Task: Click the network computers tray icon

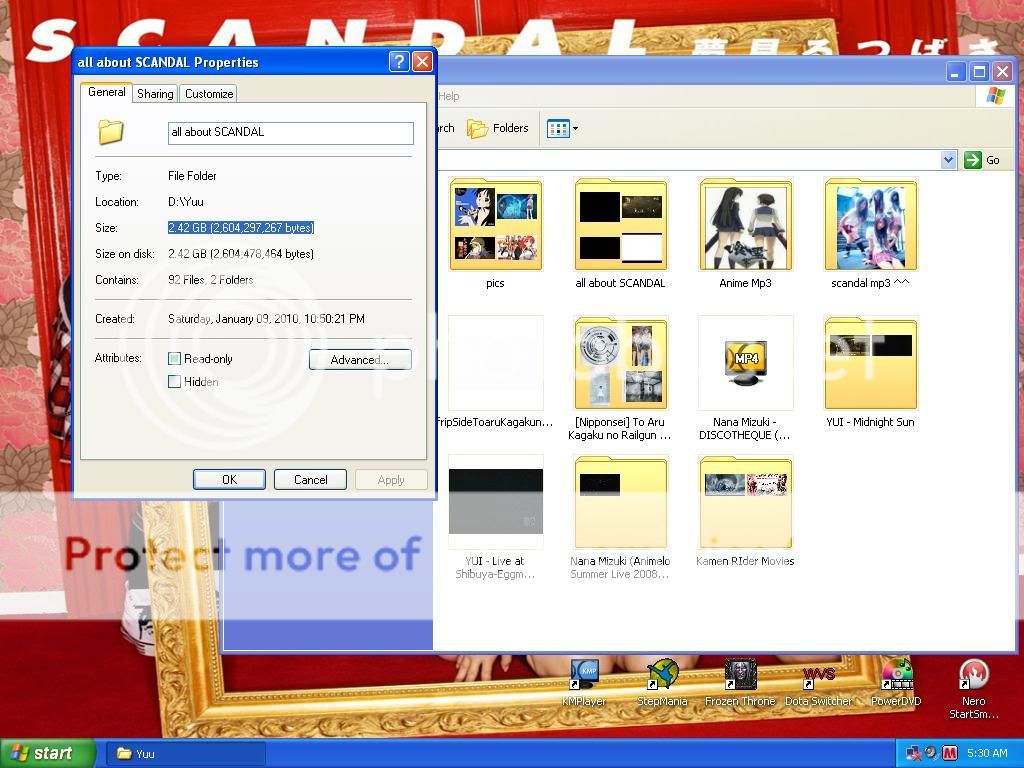Action: coord(913,754)
